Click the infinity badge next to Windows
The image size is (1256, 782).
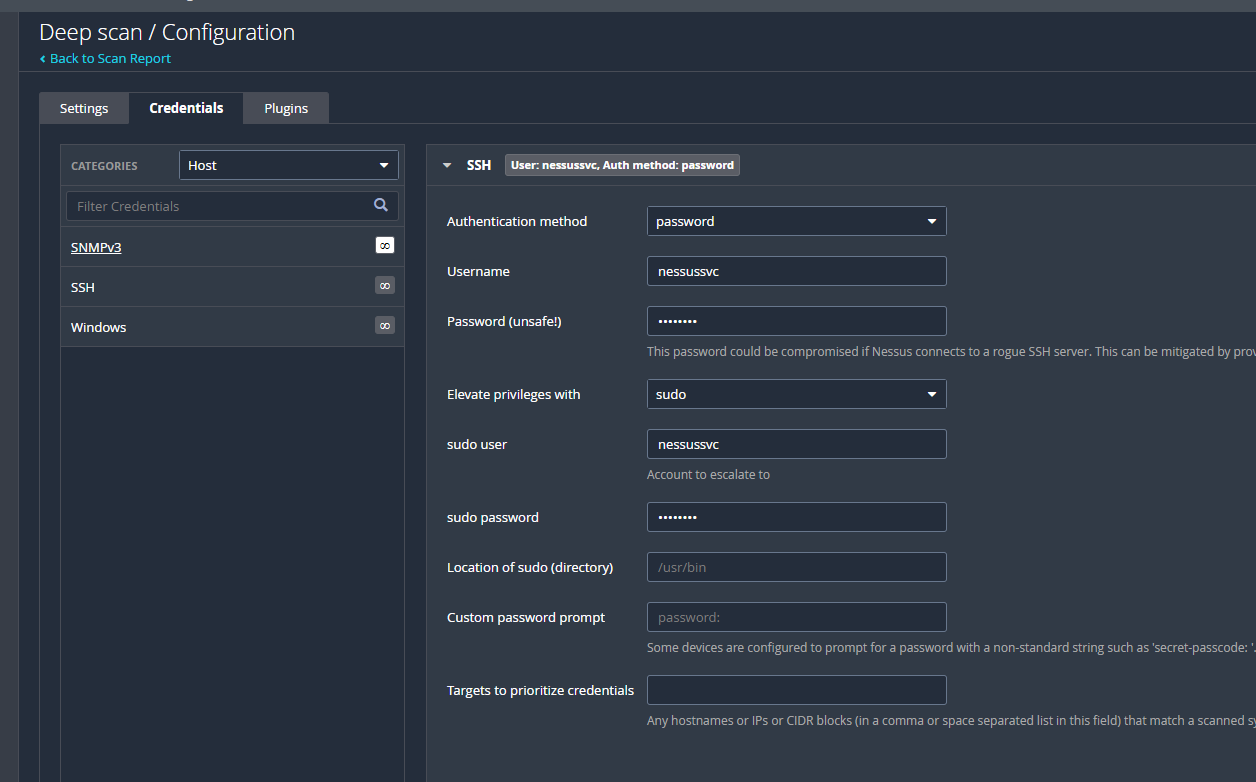[x=384, y=325]
